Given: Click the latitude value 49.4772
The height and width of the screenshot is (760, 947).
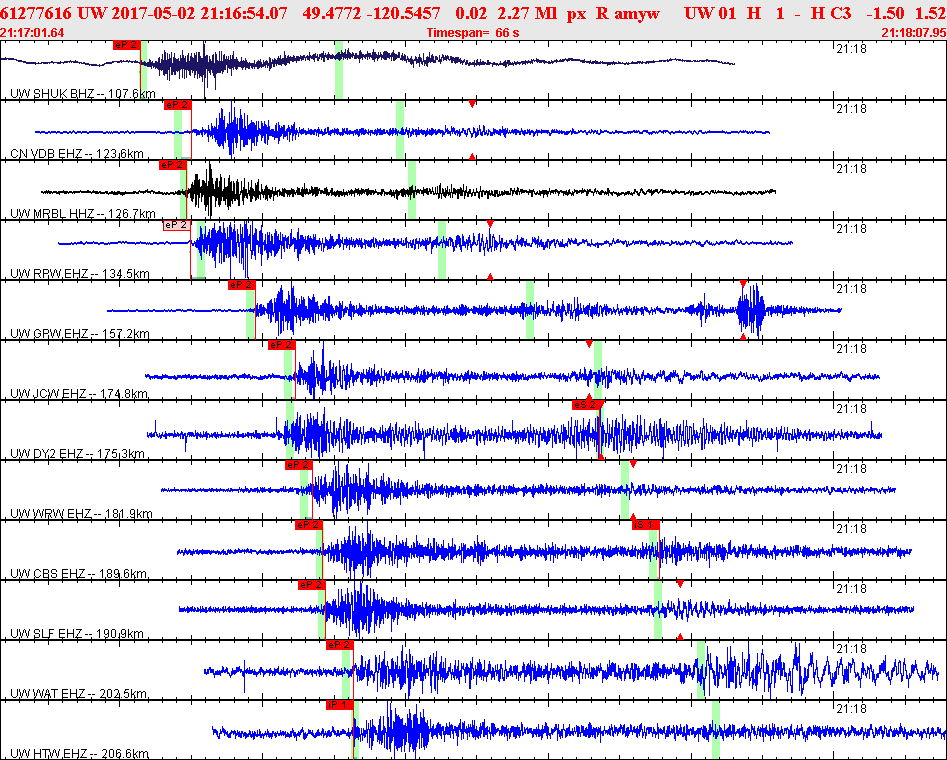Looking at the screenshot, I should pos(331,13).
